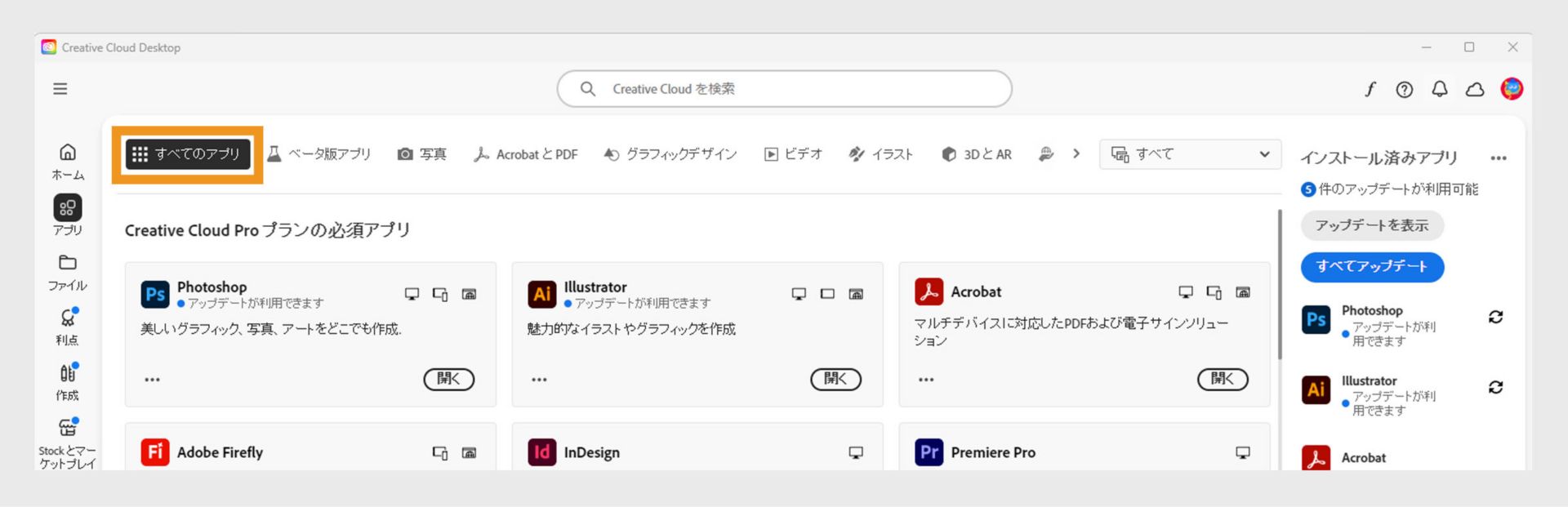Click Illustrator's アップデートが利用できます status text
The image size is (1568, 507).
[643, 303]
